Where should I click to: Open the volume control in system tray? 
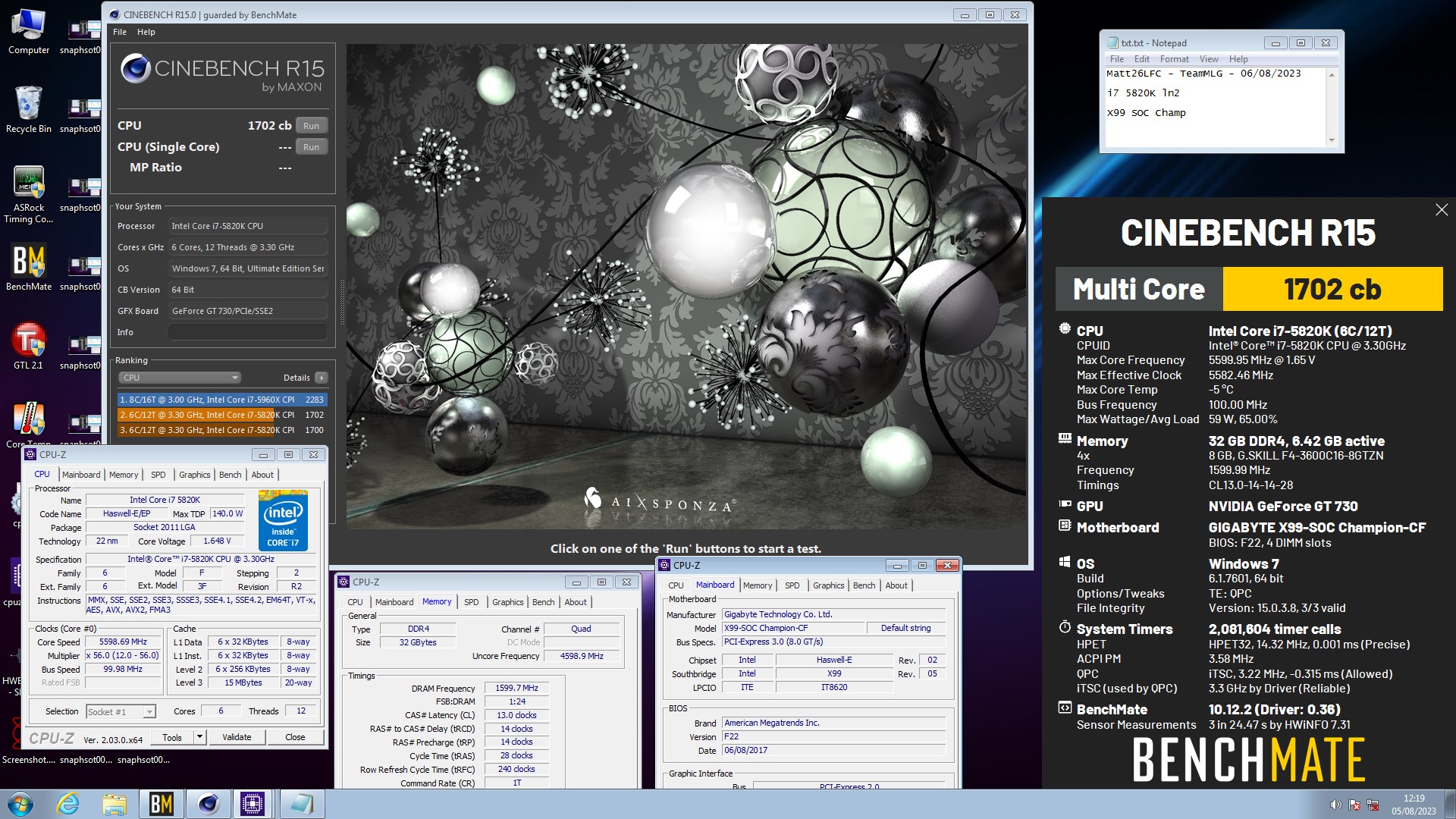pos(1335,805)
